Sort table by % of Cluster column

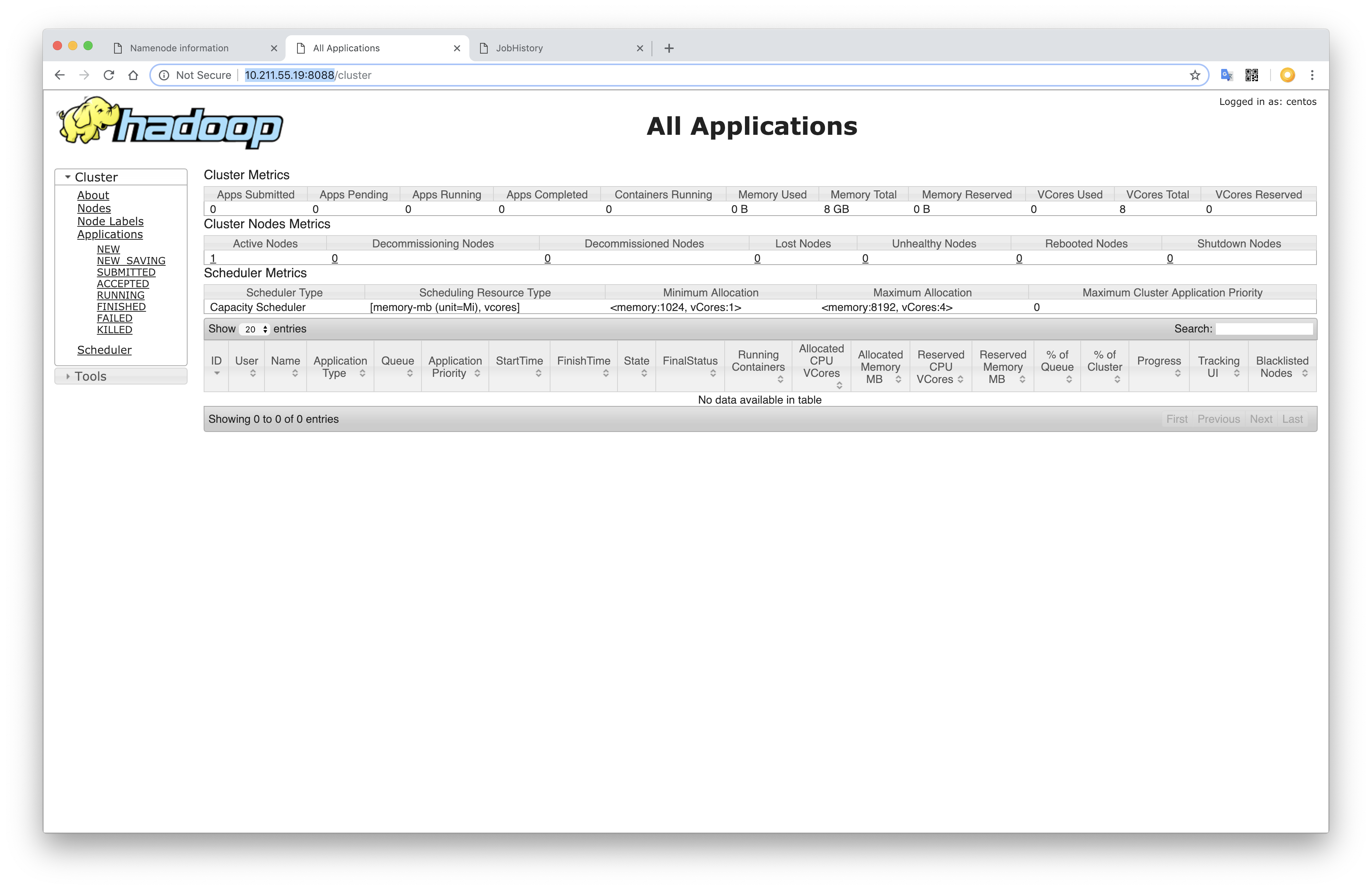[x=1104, y=366]
